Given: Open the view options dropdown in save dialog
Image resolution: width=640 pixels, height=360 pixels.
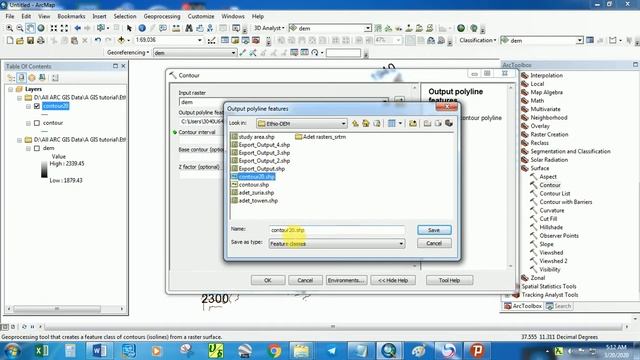Looking at the screenshot, I should [x=400, y=123].
